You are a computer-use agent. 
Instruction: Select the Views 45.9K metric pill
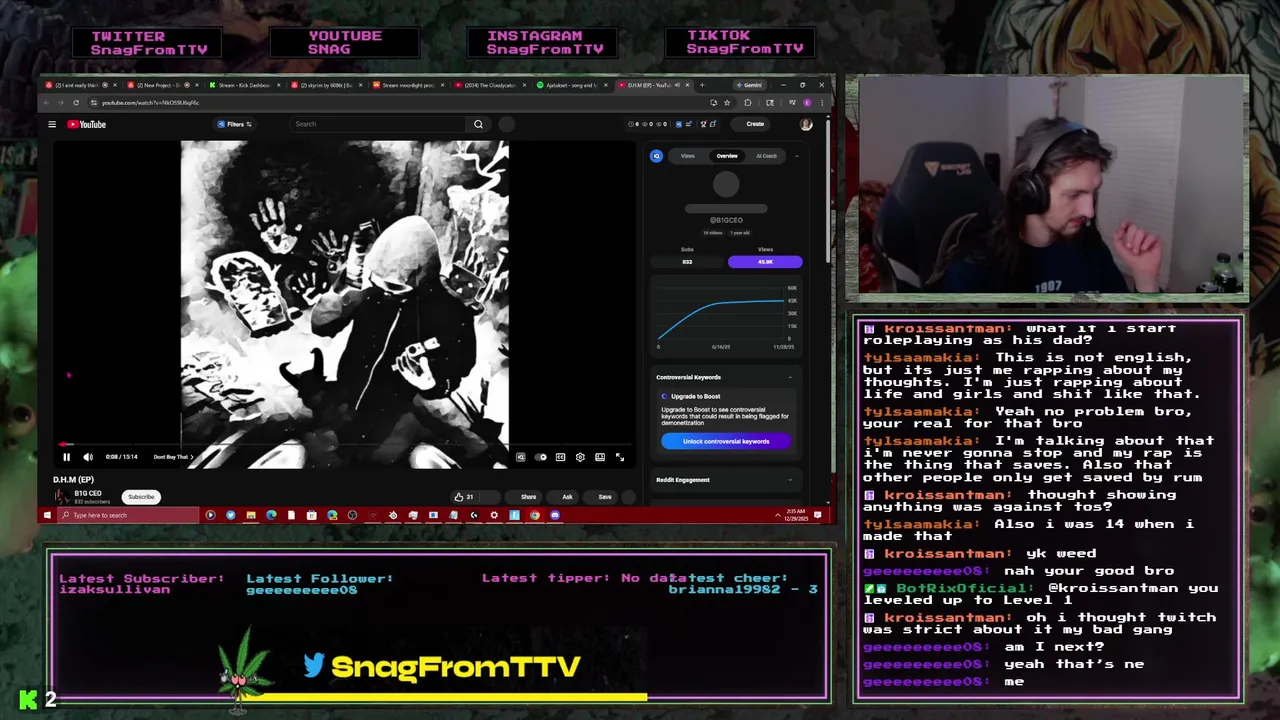click(x=765, y=262)
